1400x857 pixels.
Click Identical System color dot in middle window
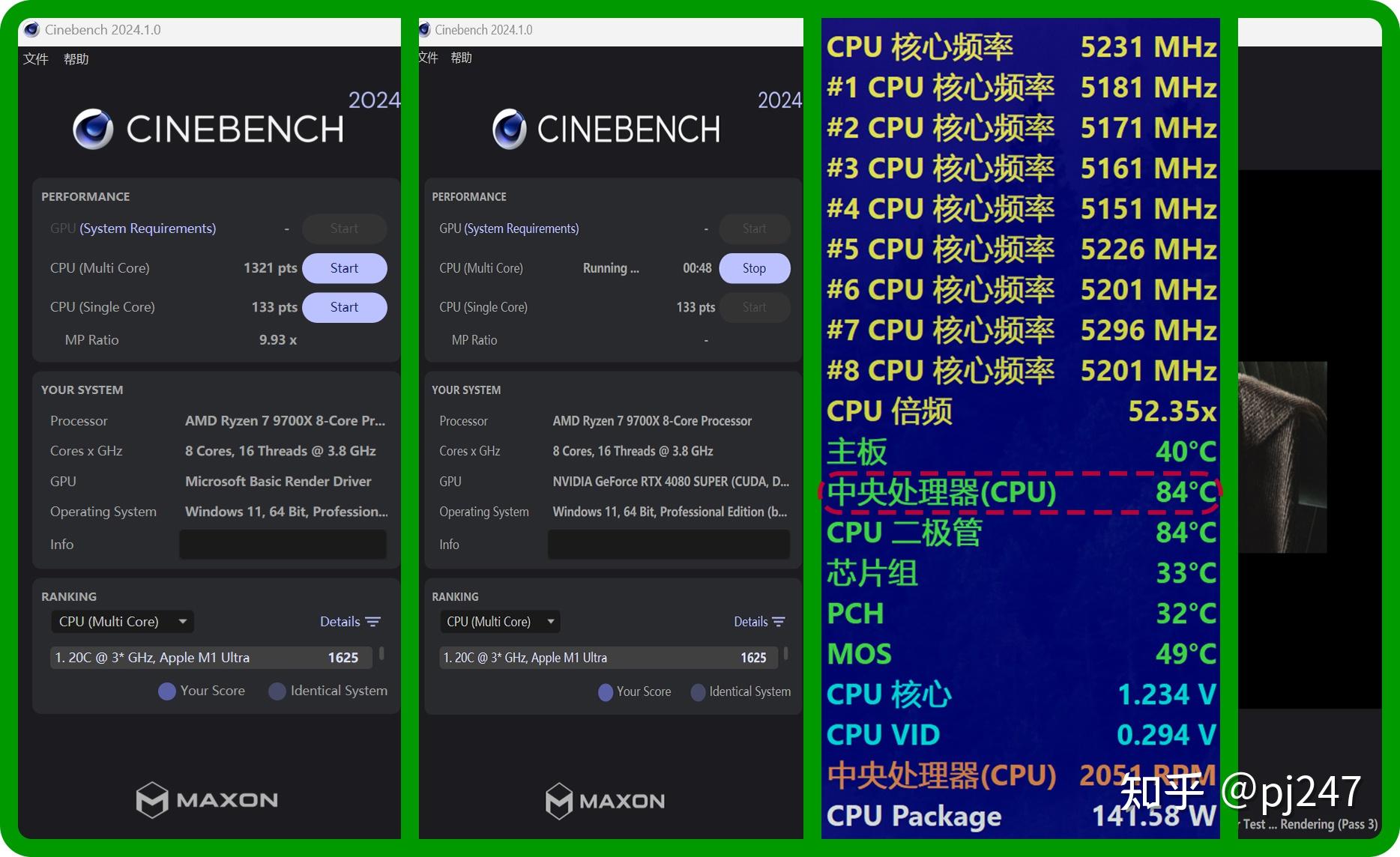point(698,692)
